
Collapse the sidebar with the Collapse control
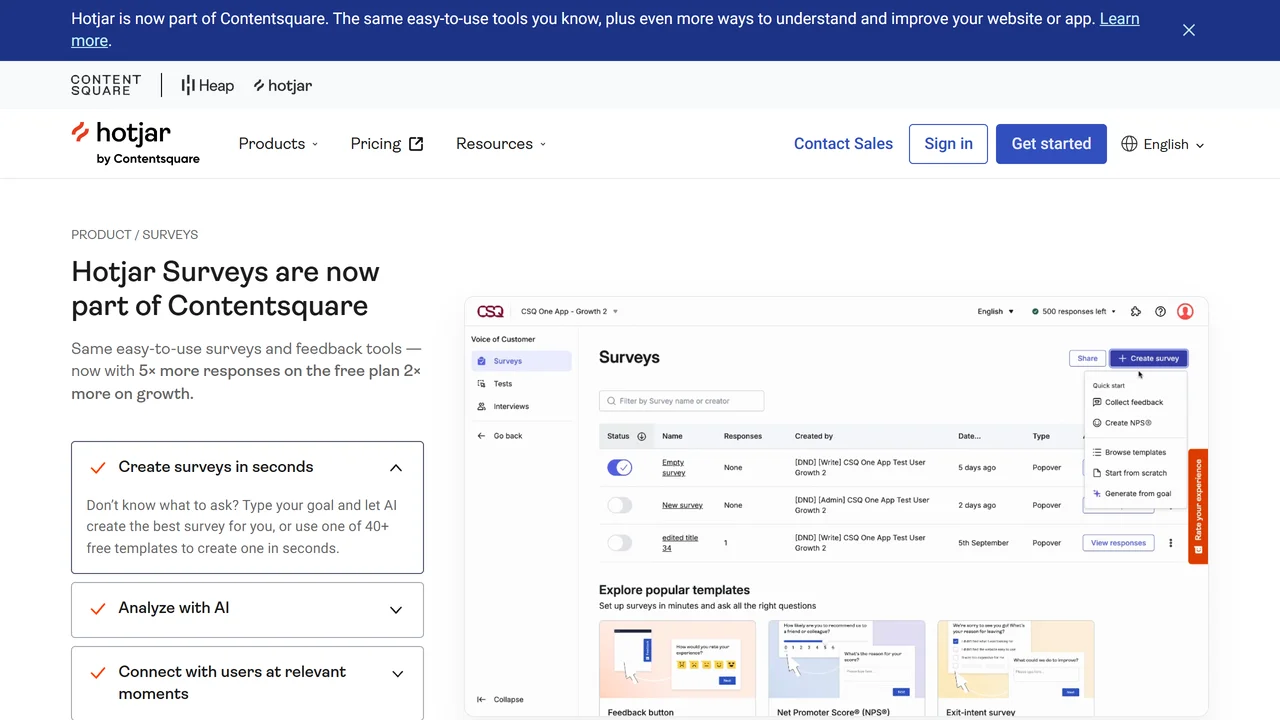pos(500,699)
